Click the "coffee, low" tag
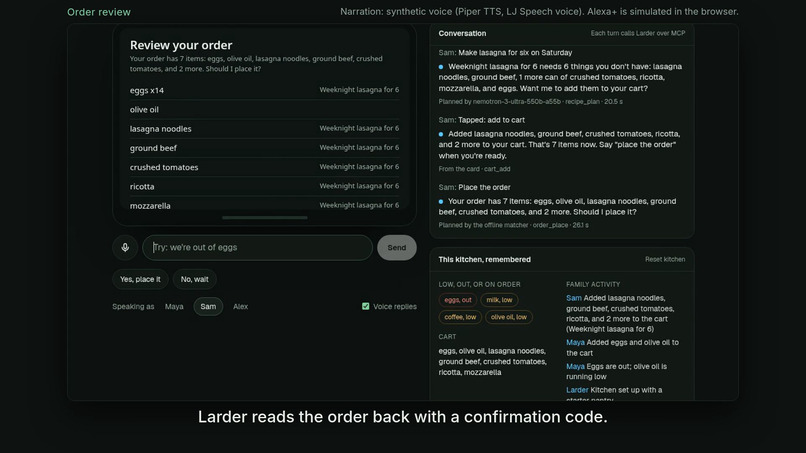This screenshot has width=806, height=453. (x=460, y=317)
